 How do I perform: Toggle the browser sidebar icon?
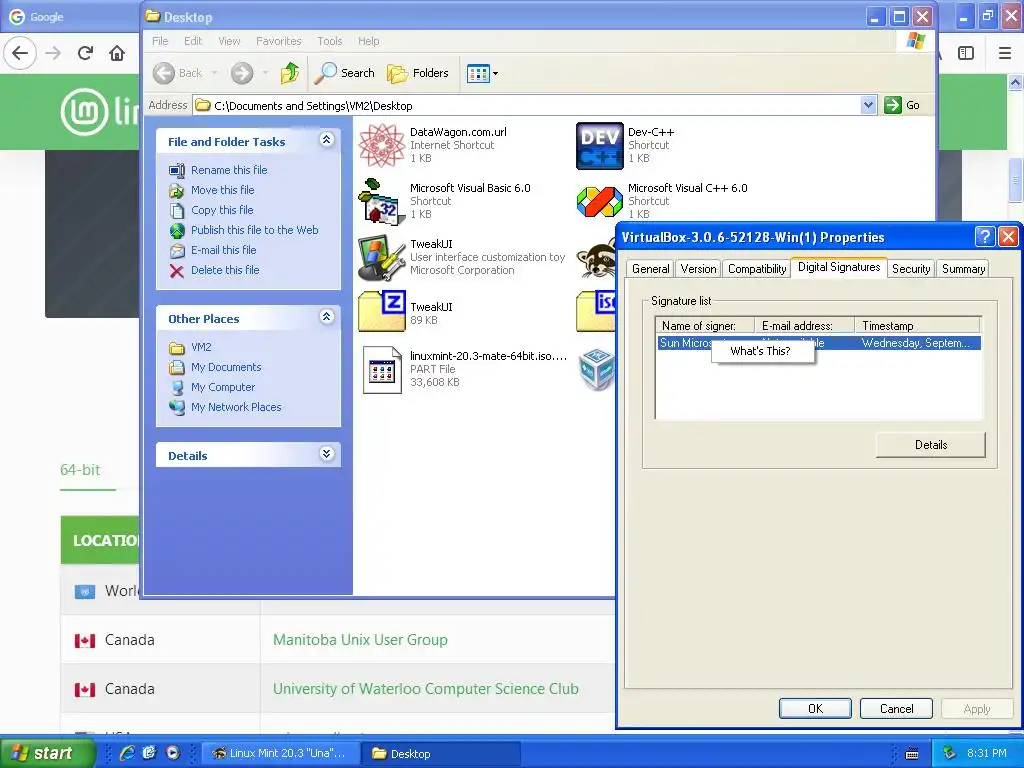pos(966,53)
